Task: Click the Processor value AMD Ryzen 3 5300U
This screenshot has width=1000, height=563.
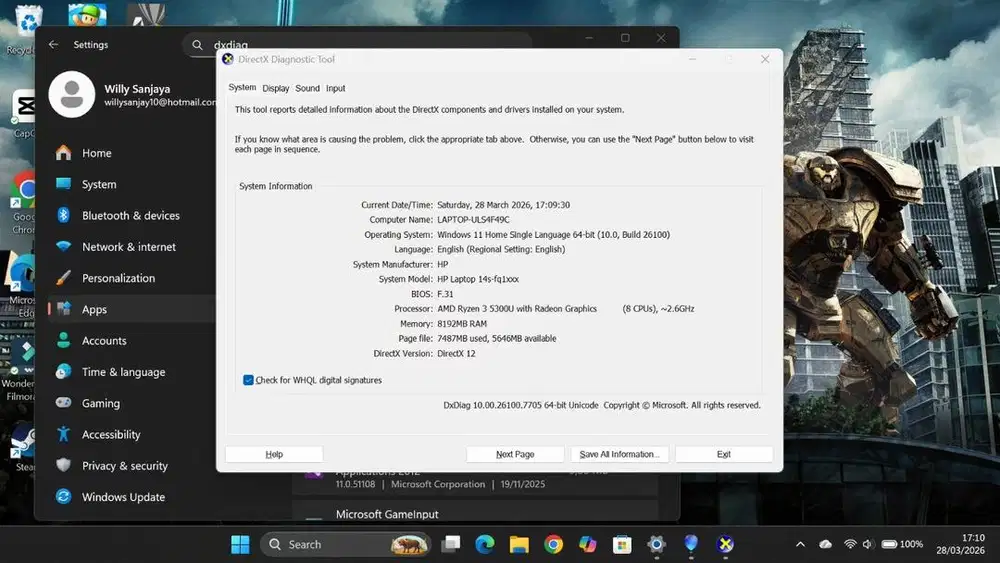Action: [517, 309]
